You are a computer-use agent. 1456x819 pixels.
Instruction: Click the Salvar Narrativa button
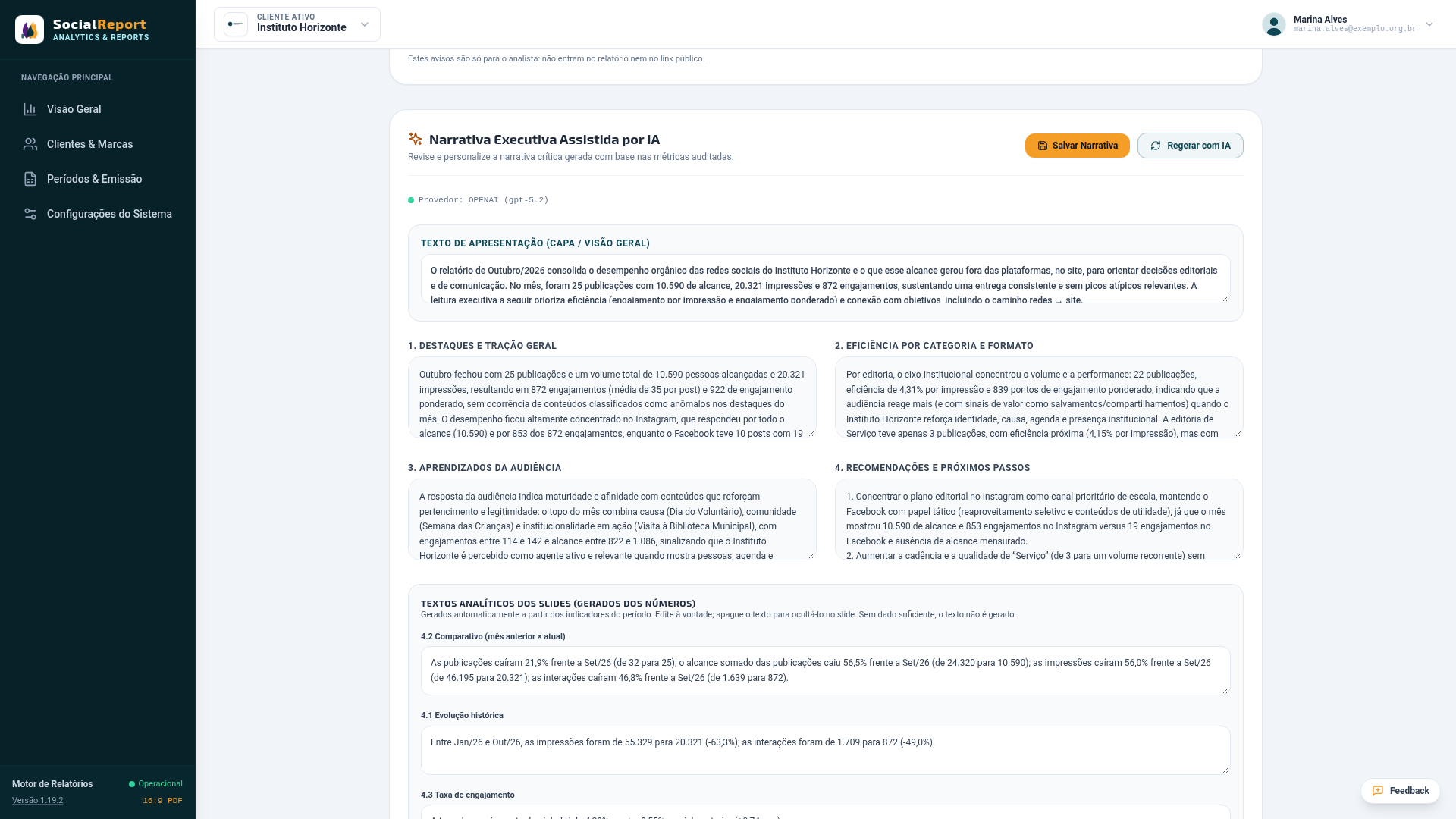(x=1077, y=146)
